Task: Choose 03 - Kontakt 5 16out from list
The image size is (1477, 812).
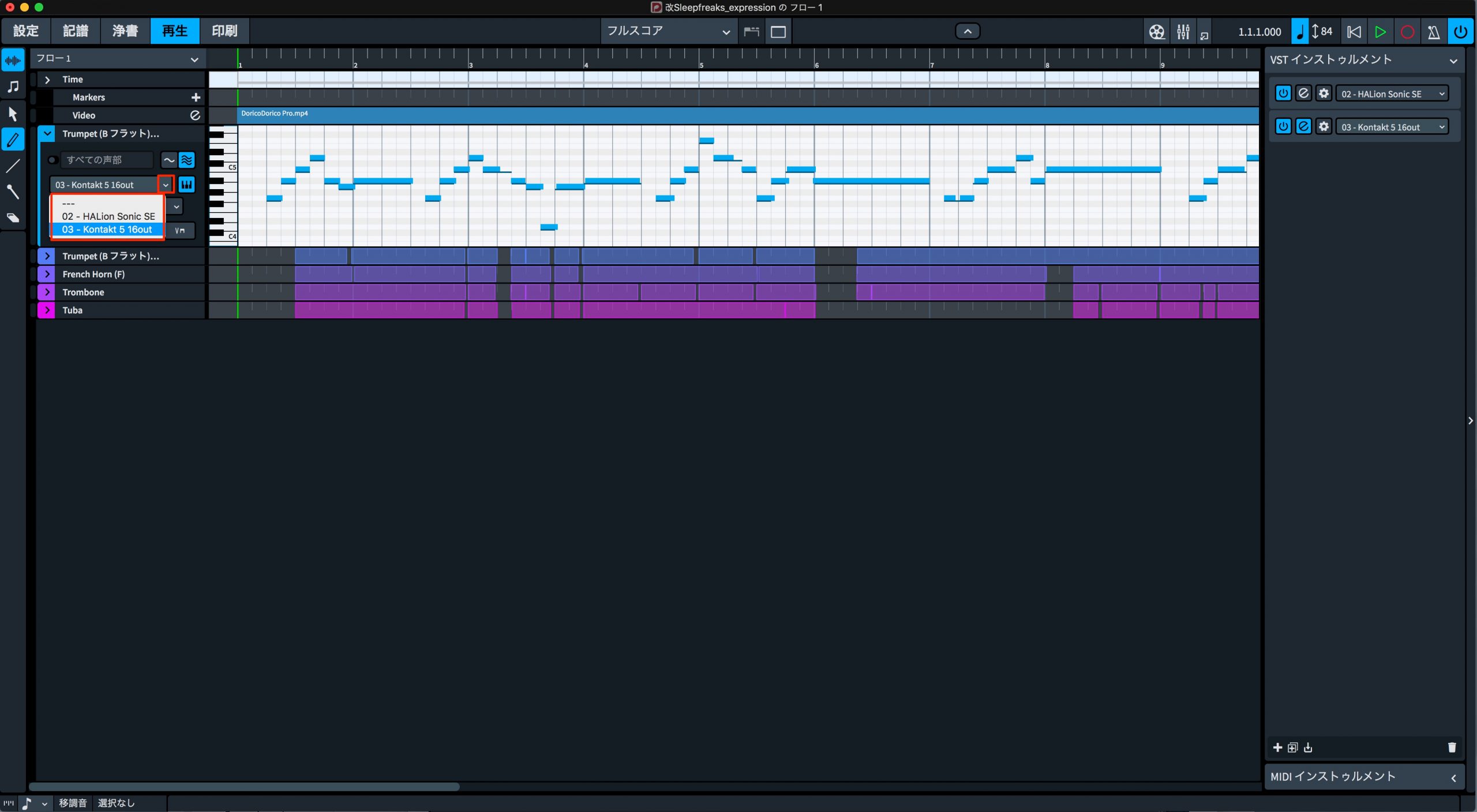Action: pyautogui.click(x=108, y=230)
